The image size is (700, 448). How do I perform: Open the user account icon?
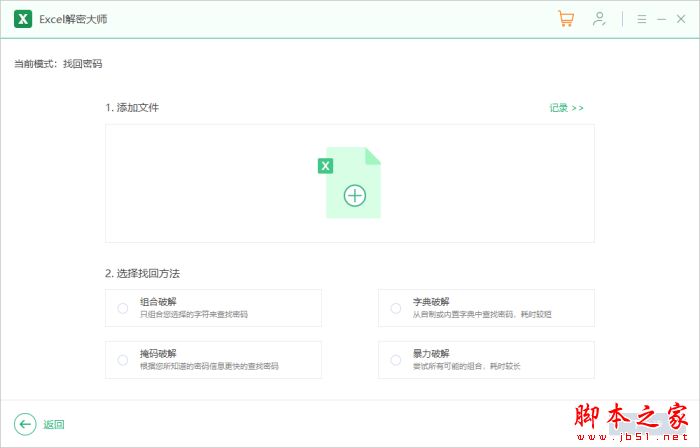tap(599, 19)
